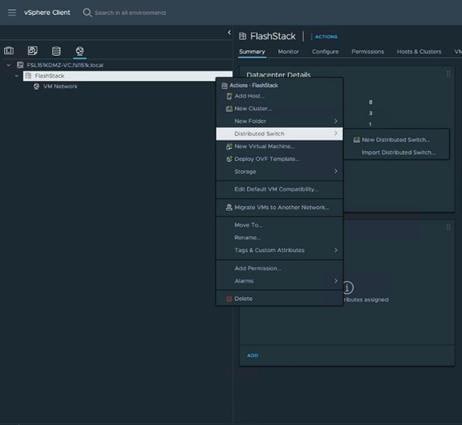Click the Add Host menu icon

click(x=229, y=96)
